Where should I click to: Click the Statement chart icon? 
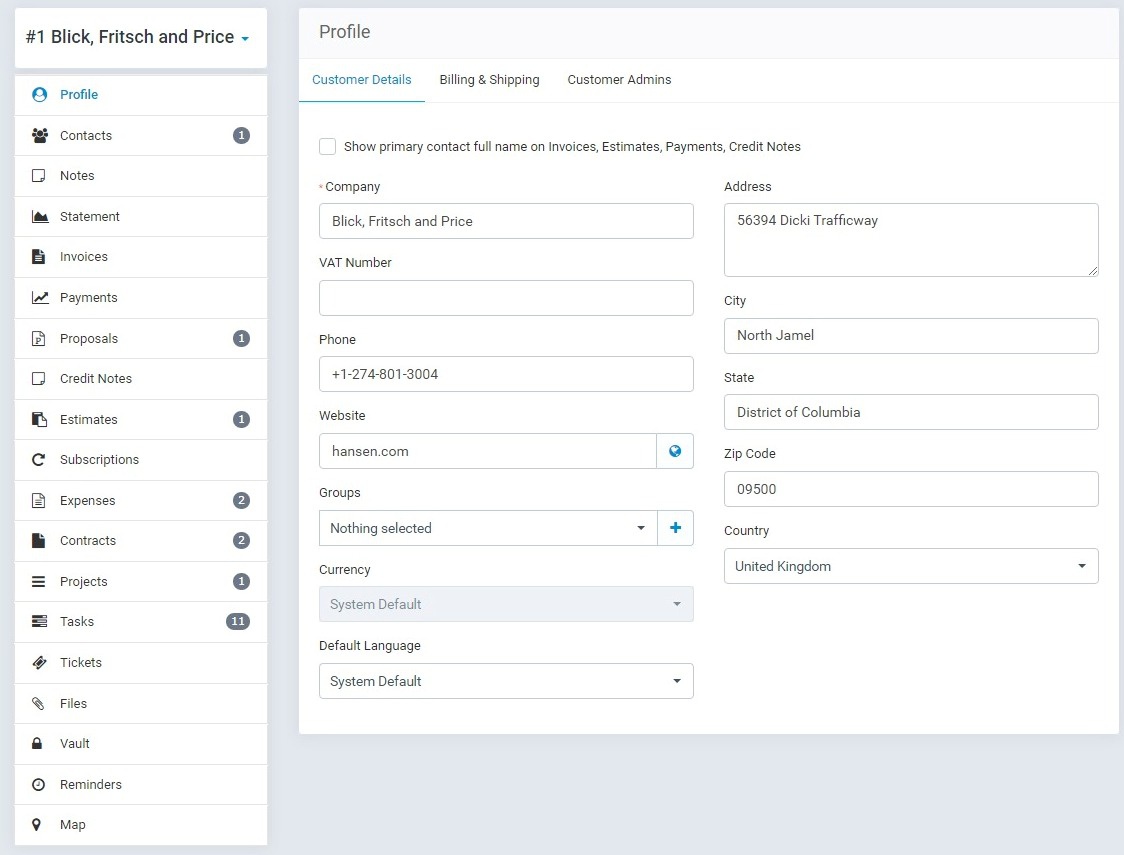(39, 217)
